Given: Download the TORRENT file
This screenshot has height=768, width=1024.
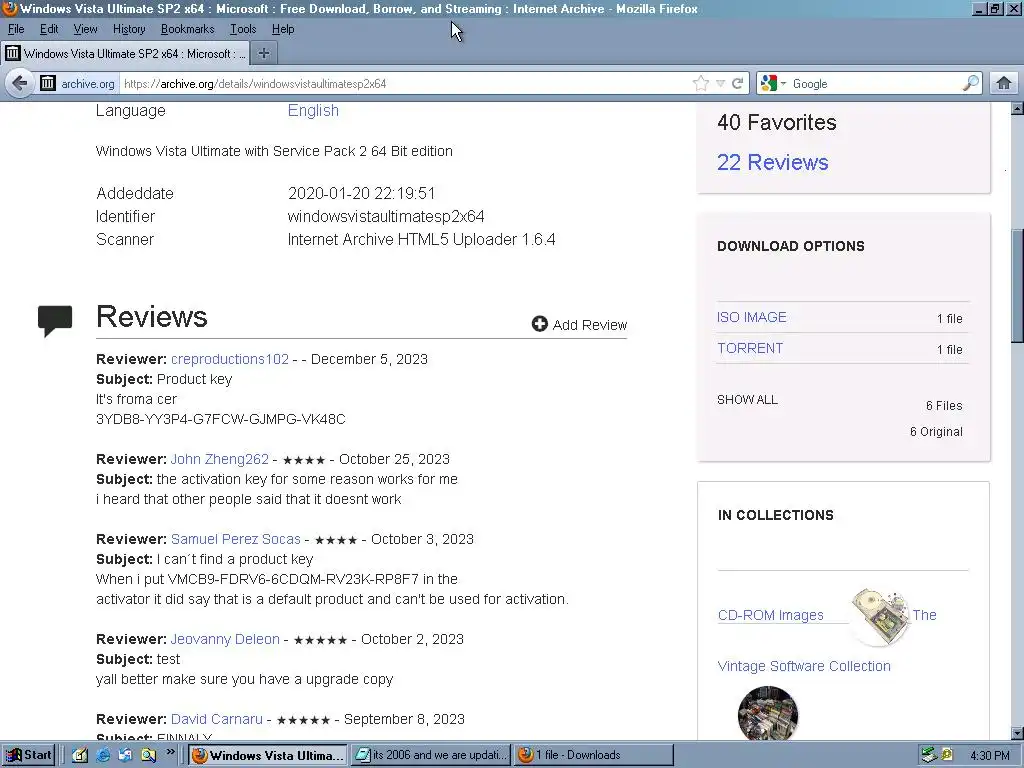Looking at the screenshot, I should click(x=750, y=348).
